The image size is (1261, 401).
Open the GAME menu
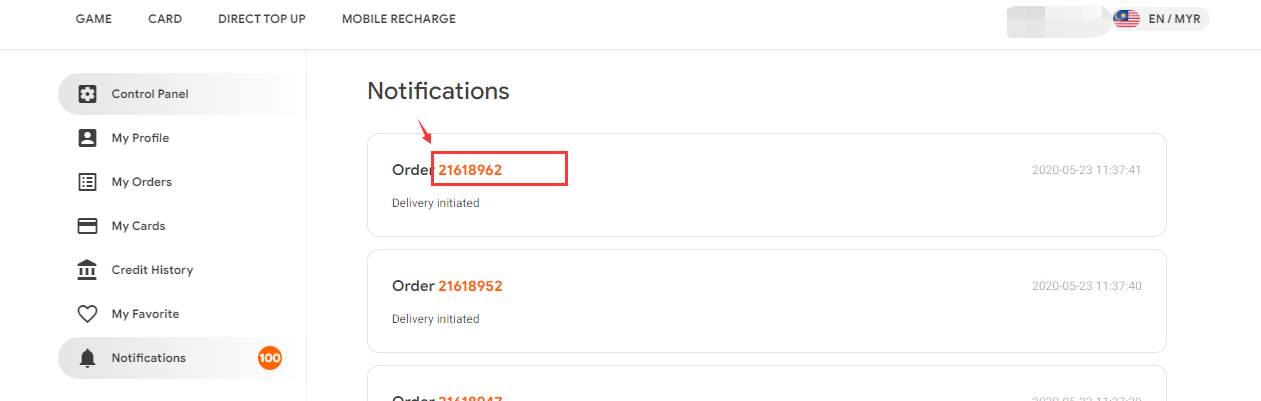pyautogui.click(x=94, y=19)
